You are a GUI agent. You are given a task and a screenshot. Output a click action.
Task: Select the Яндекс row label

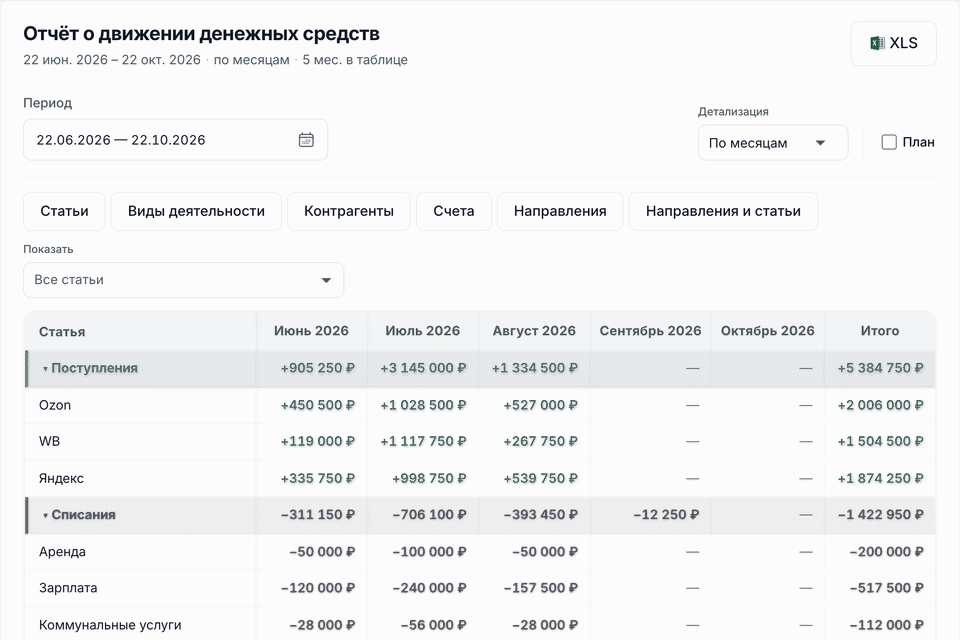(x=61, y=478)
